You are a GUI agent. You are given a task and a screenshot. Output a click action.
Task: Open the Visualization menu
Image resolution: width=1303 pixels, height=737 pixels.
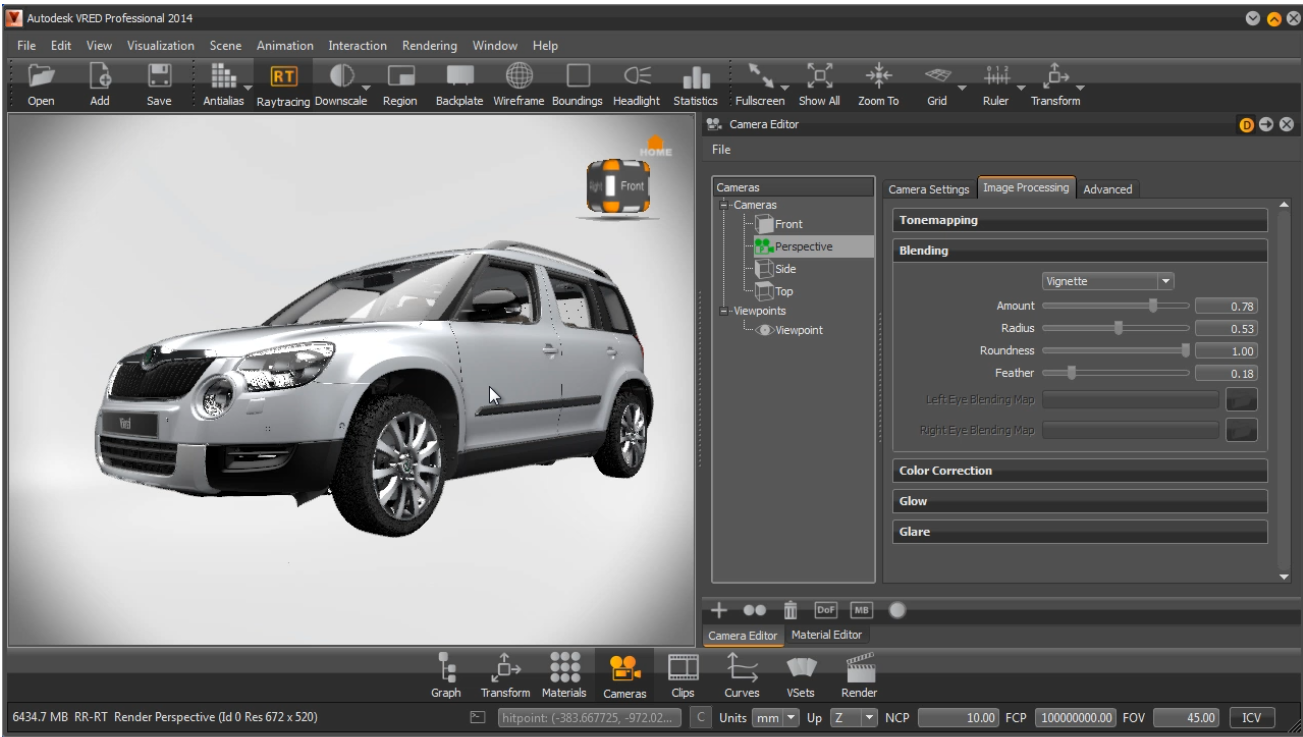click(161, 46)
